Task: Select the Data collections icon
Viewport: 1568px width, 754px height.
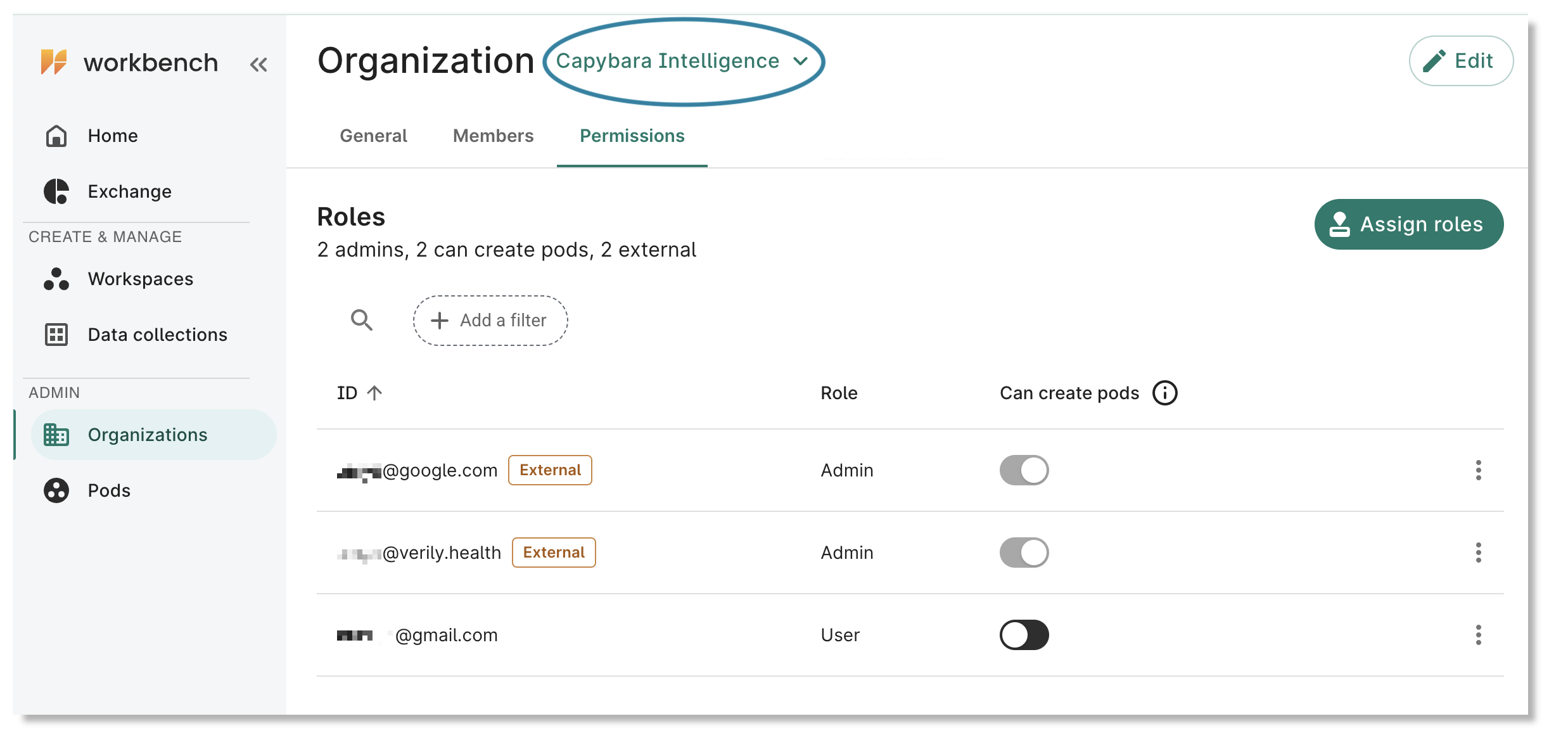Action: pyautogui.click(x=56, y=334)
